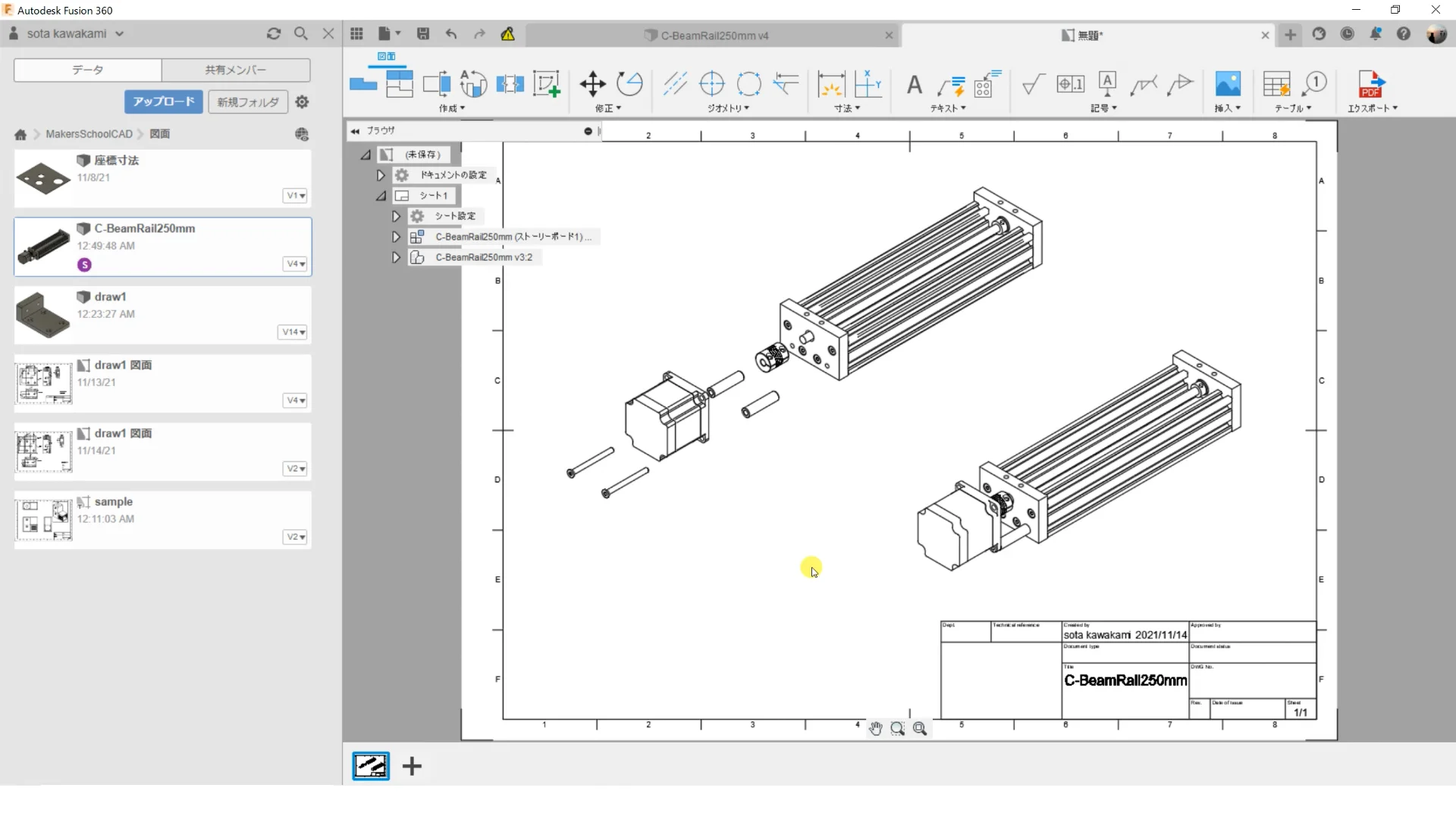
Task: Open the 挿入 dropdown menu
Action: click(x=1228, y=108)
